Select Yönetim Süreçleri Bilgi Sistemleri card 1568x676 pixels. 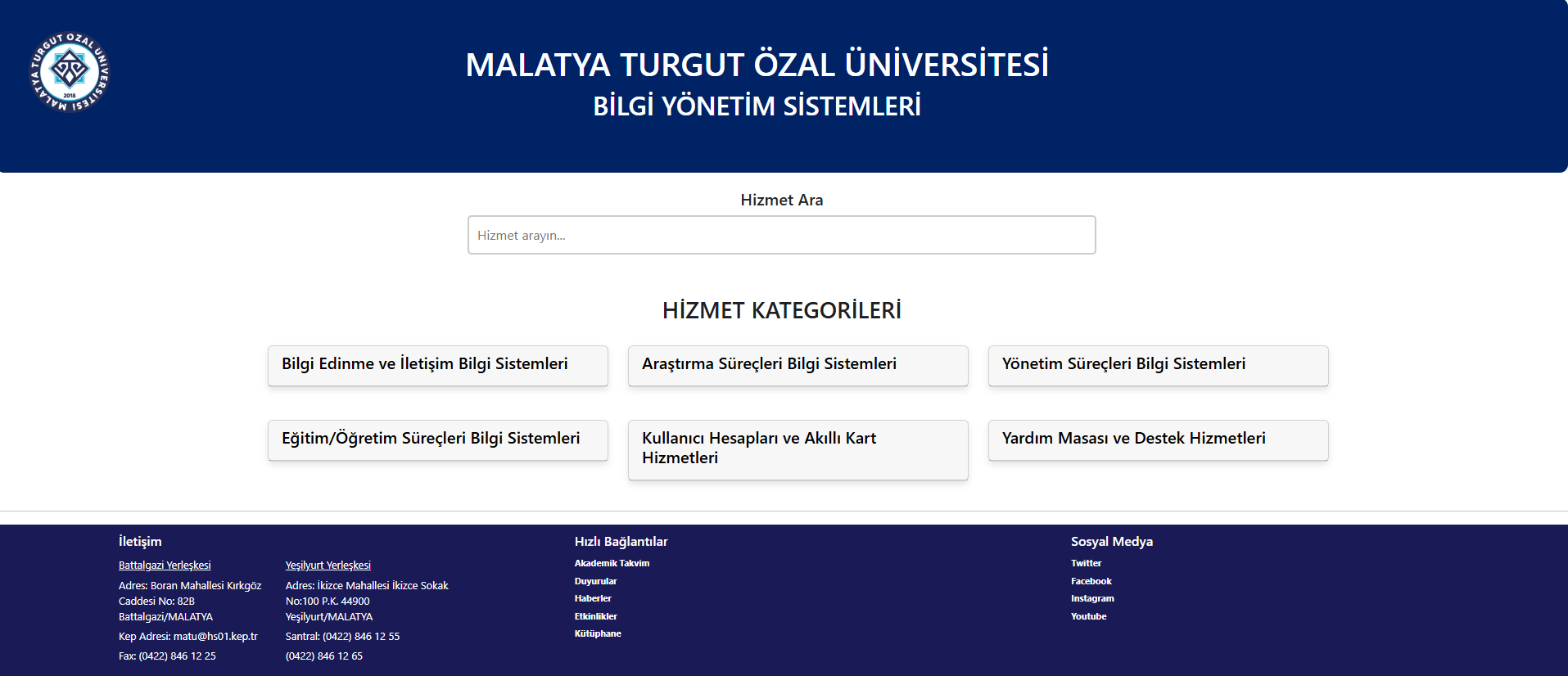pos(1158,365)
